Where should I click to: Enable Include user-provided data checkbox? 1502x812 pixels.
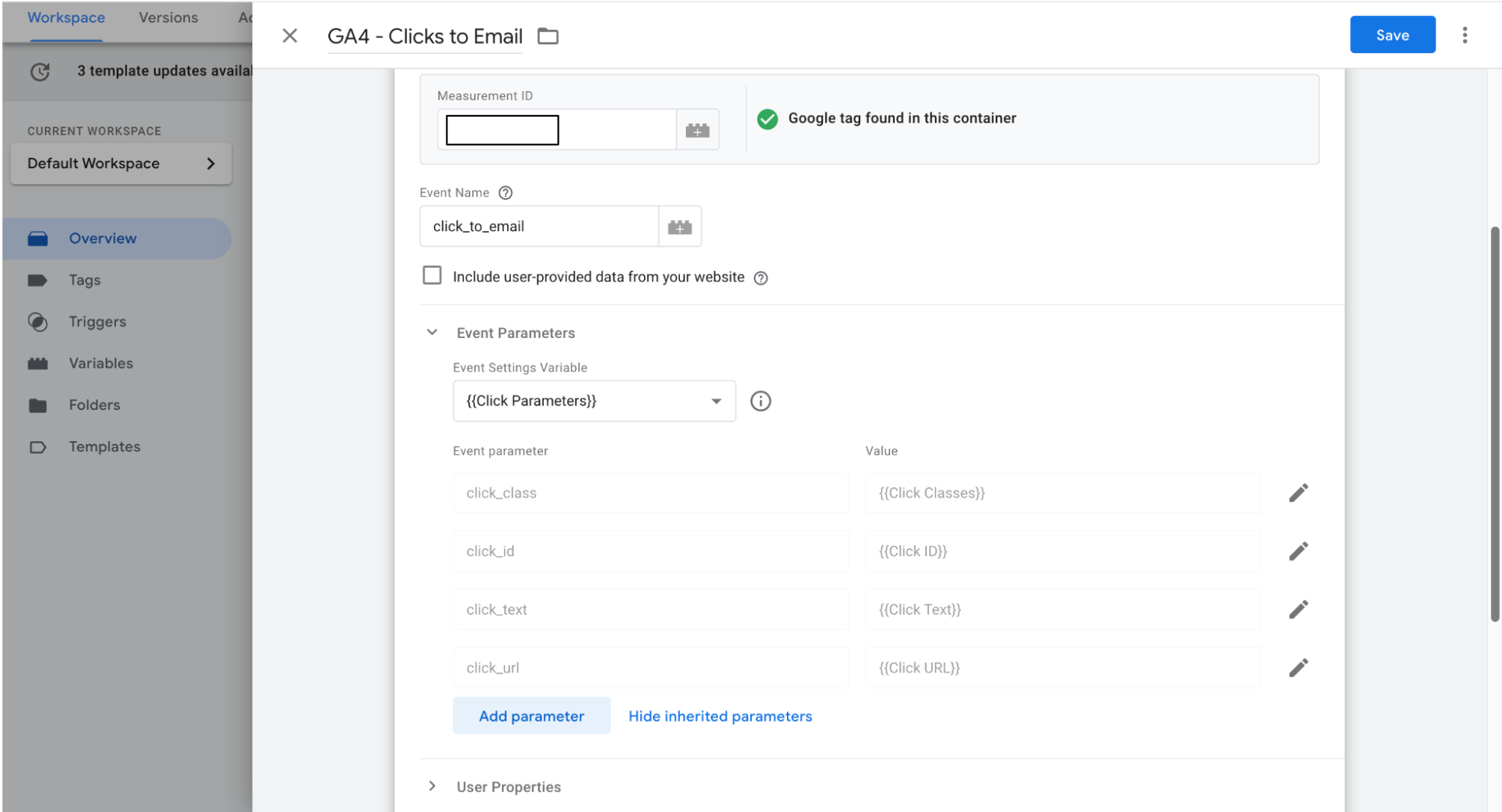pyautogui.click(x=432, y=276)
